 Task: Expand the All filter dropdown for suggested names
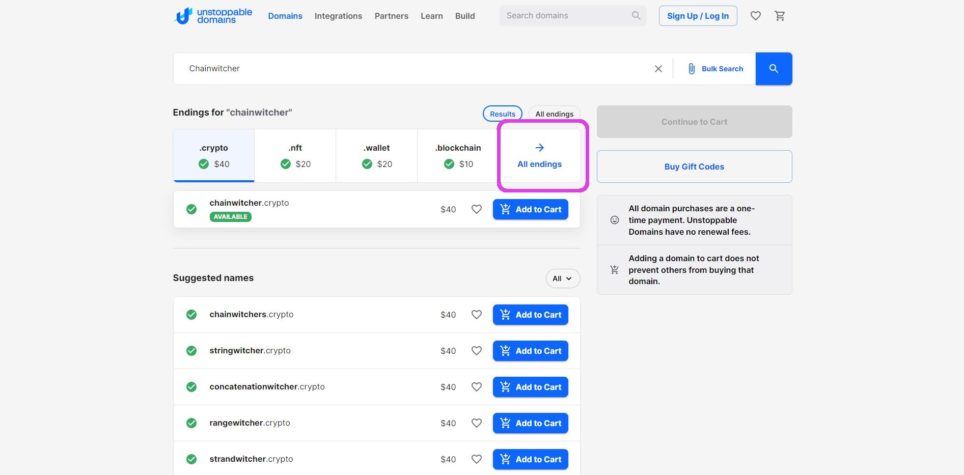(x=563, y=279)
